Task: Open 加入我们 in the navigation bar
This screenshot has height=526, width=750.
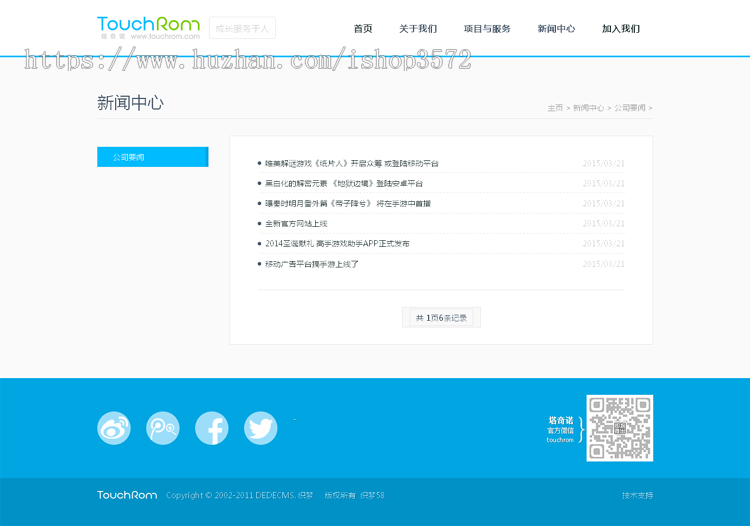Action: tap(620, 29)
